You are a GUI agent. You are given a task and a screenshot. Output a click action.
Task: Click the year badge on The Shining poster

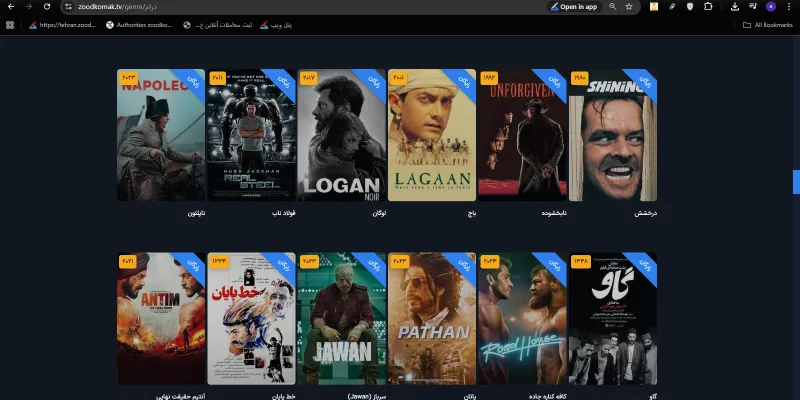click(580, 78)
